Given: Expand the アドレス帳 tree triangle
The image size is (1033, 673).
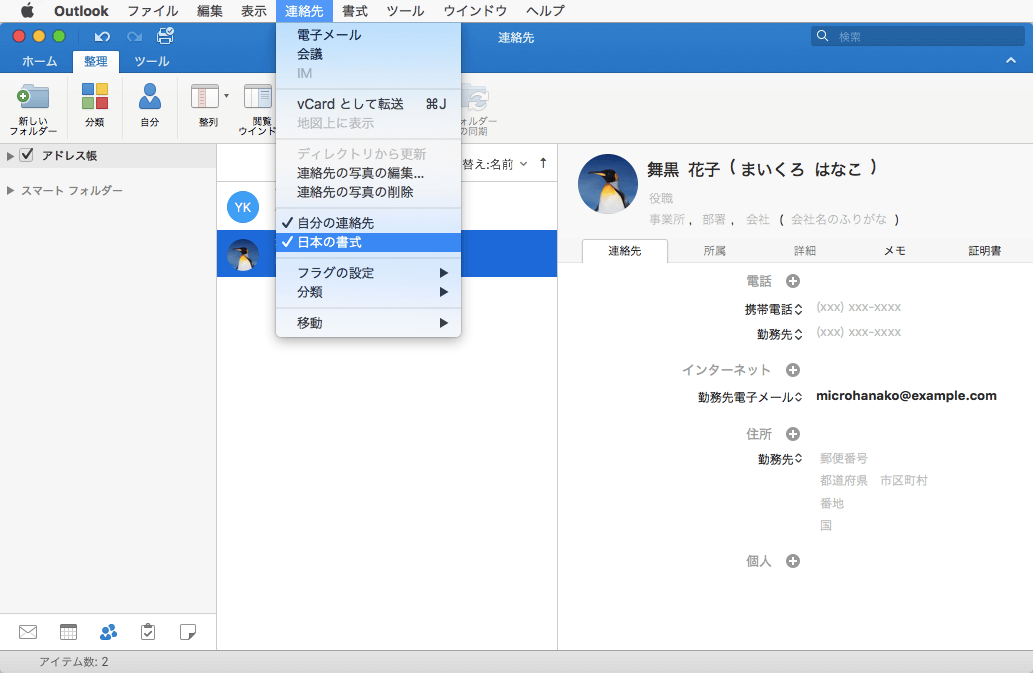Looking at the screenshot, I should 10,156.
